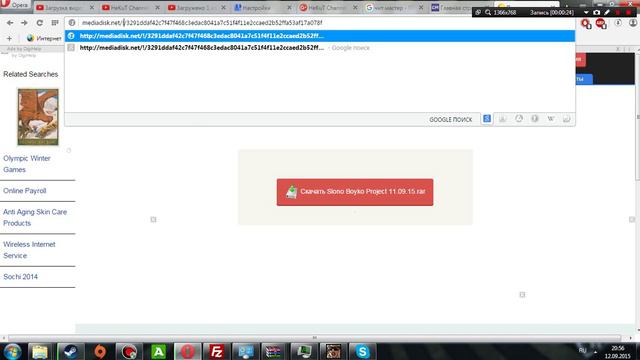
Task: Click the add bookmark plus icon
Action: tap(9, 38)
